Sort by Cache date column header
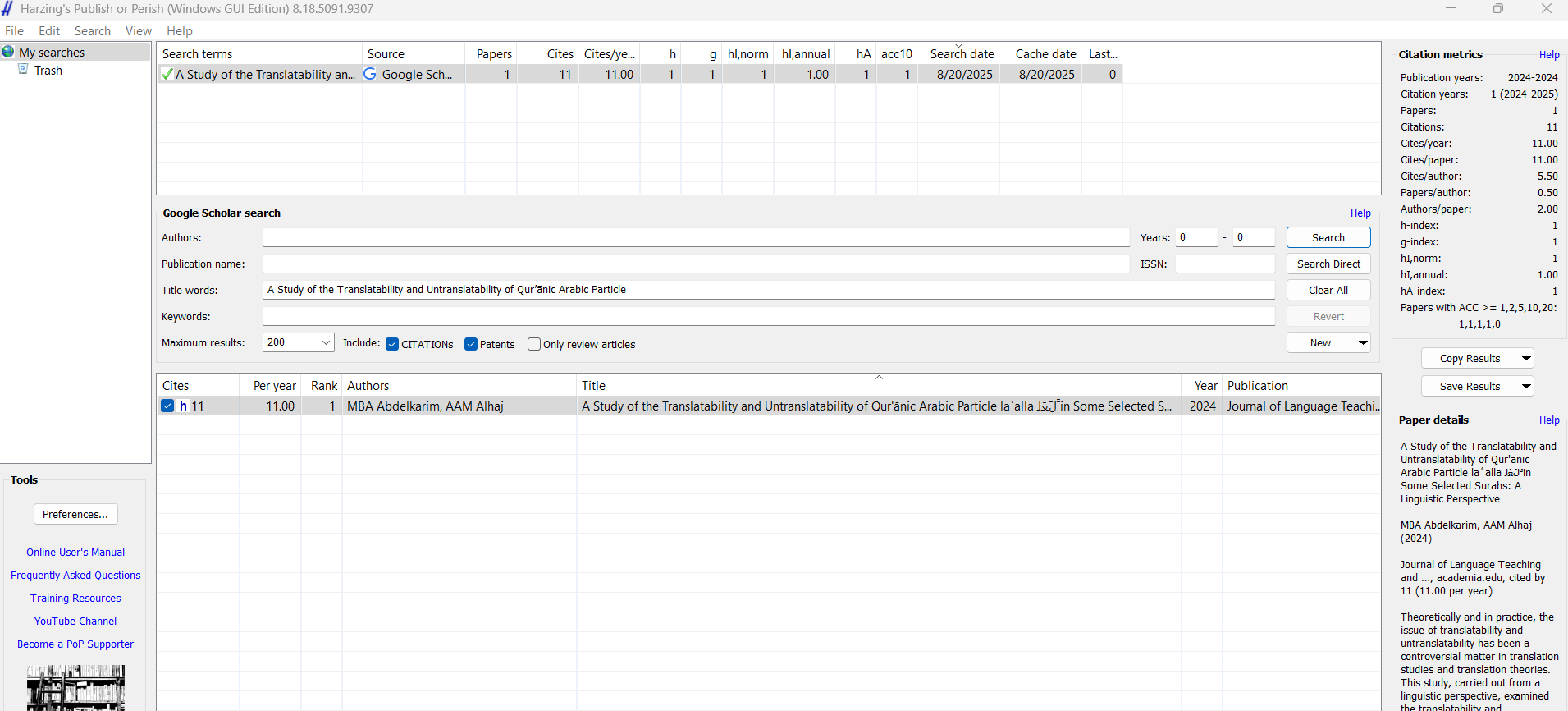This screenshot has height=711, width=1568. pyautogui.click(x=1040, y=53)
